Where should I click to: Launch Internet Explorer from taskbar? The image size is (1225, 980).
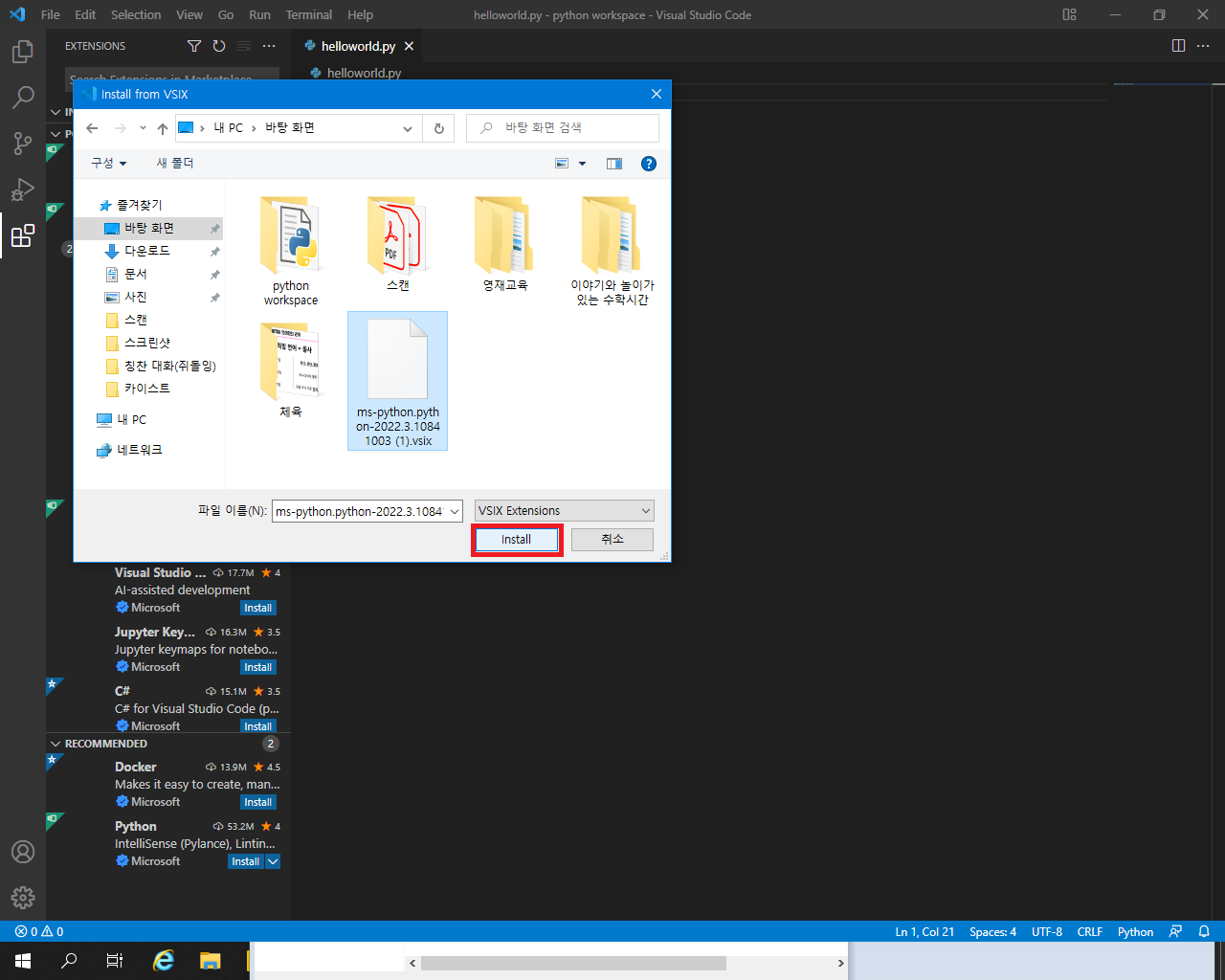click(x=165, y=961)
